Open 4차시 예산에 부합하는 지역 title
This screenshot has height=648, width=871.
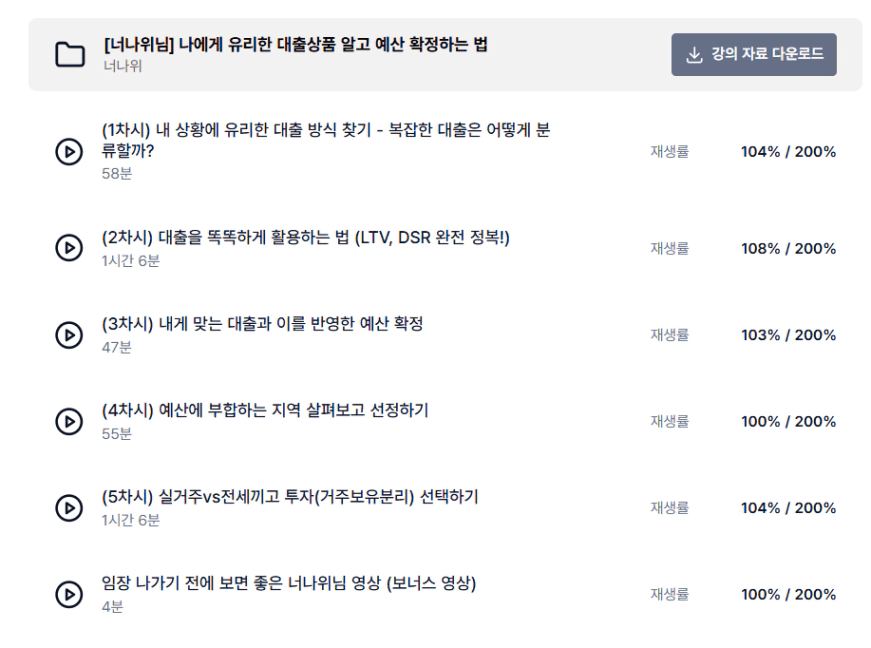click(265, 410)
